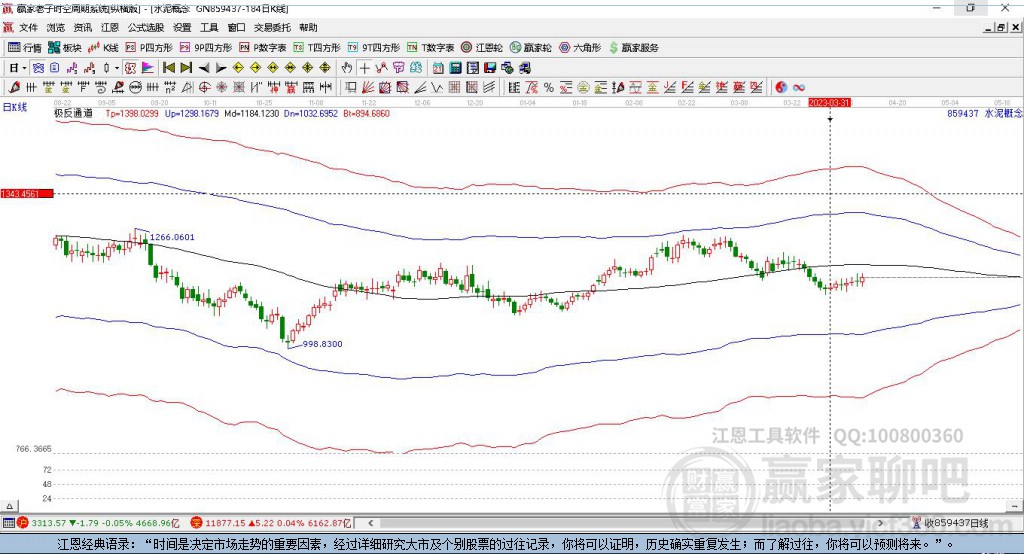The height and width of the screenshot is (554, 1024).
Task: Open the 帮助 menu
Action: (308, 27)
